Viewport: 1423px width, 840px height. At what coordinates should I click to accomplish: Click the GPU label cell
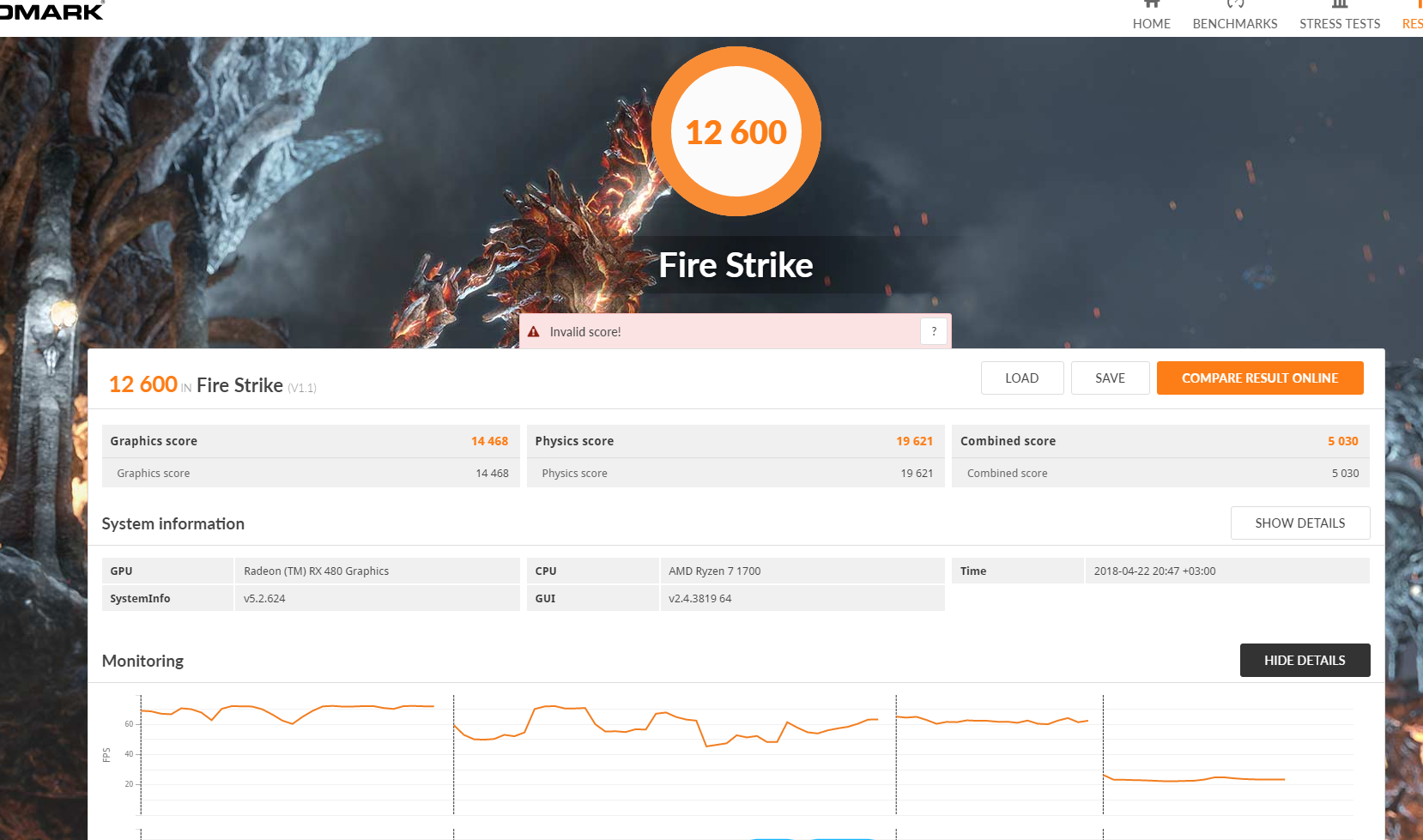(x=167, y=571)
